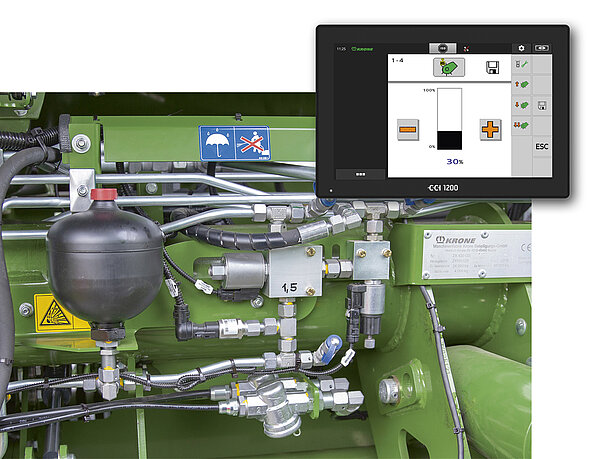Screen dimensions: 600x459
Task: Click the Krone logo in status bar
Action: click(363, 47)
